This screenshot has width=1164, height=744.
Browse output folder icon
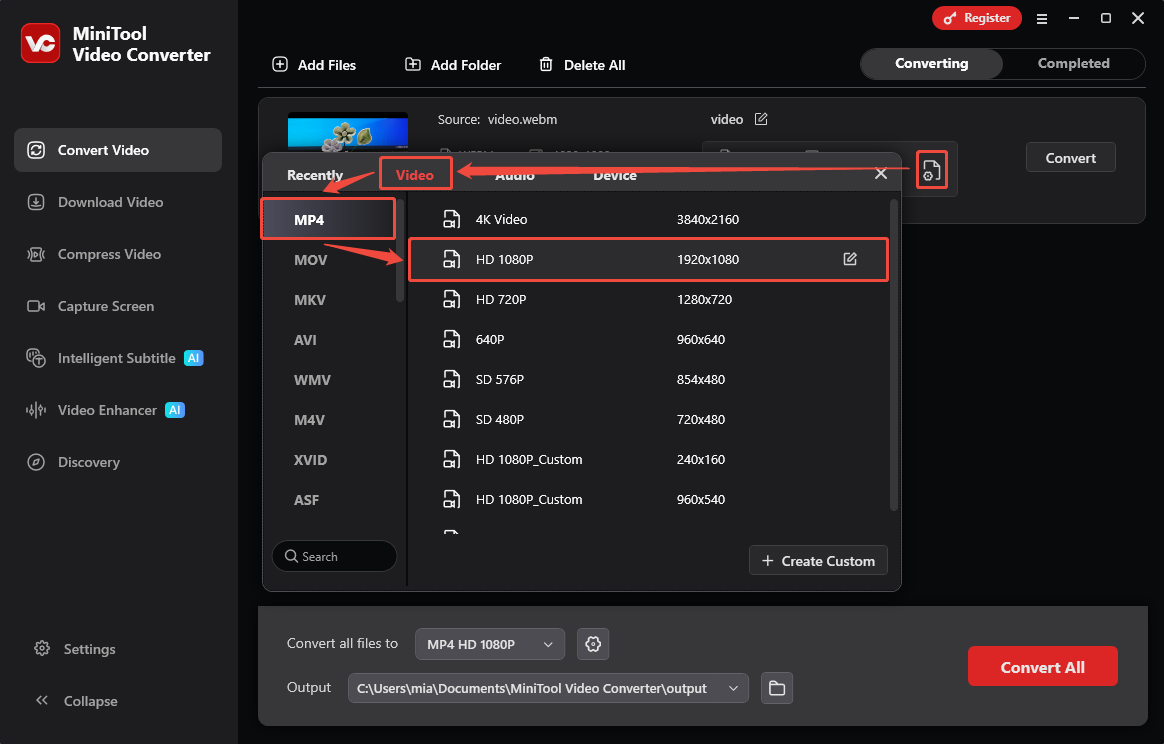(x=776, y=688)
